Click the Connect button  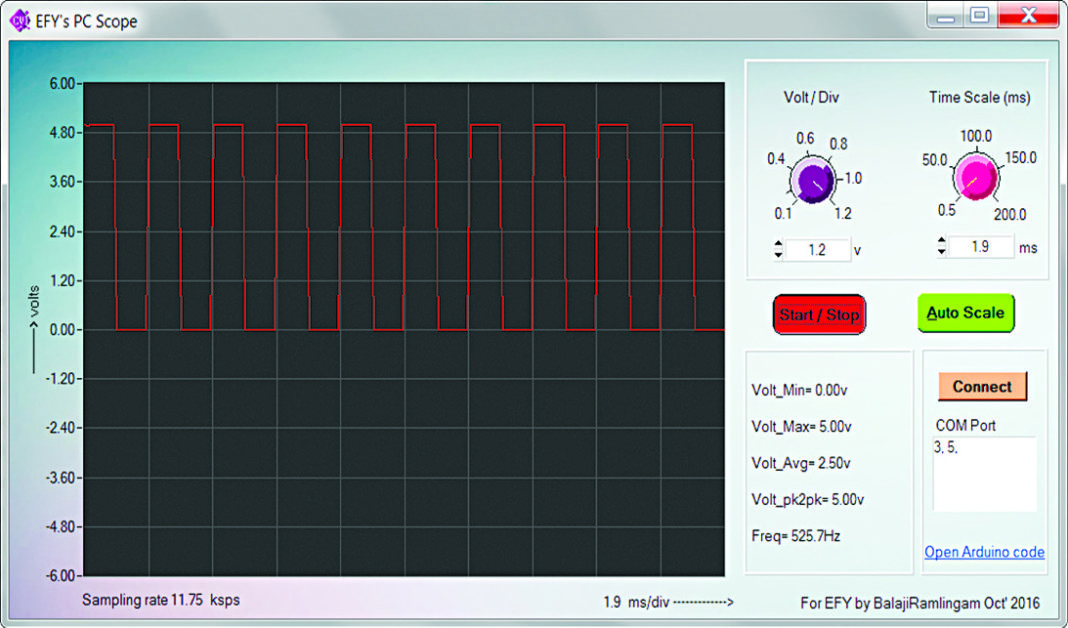pos(982,387)
